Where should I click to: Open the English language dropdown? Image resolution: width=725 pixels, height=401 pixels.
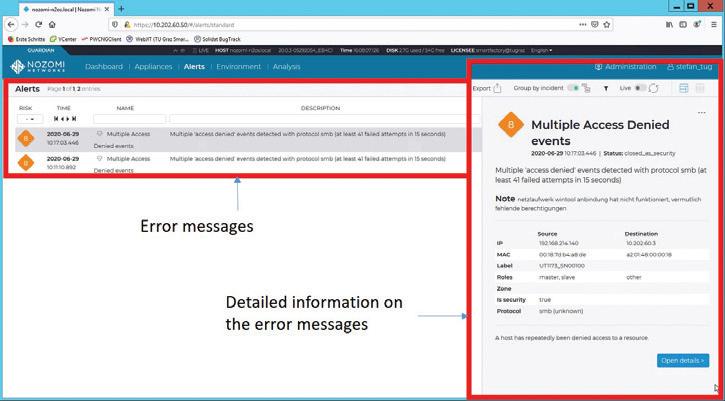click(541, 50)
